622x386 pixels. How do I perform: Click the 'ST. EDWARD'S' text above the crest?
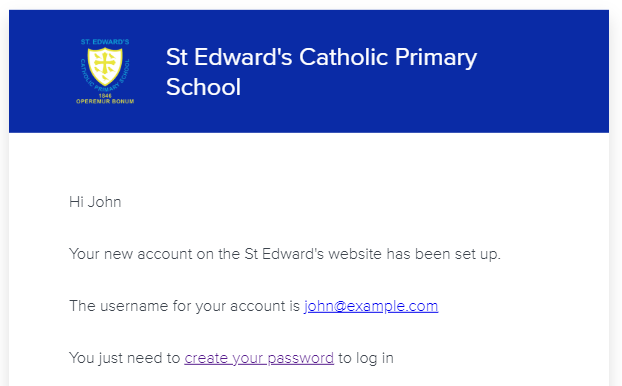[105, 42]
